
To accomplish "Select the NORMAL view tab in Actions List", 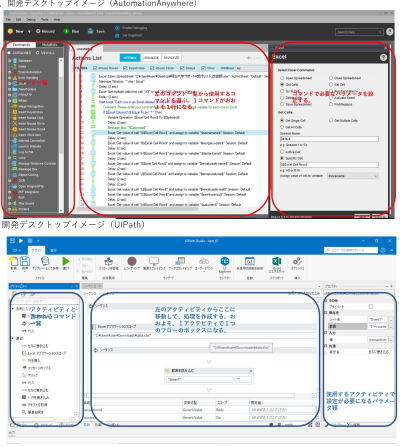I will point(130,58).
